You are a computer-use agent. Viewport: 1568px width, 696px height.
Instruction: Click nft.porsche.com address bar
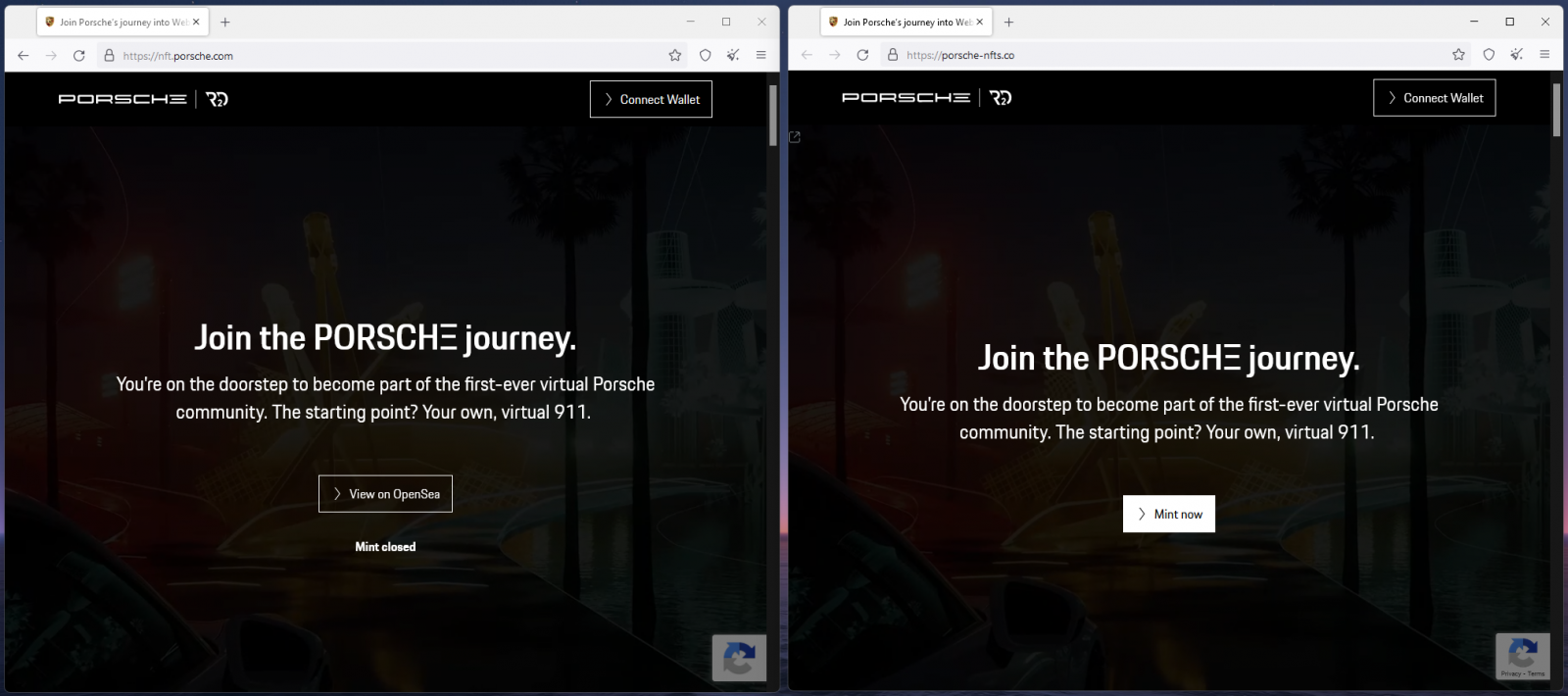[x=392, y=56]
